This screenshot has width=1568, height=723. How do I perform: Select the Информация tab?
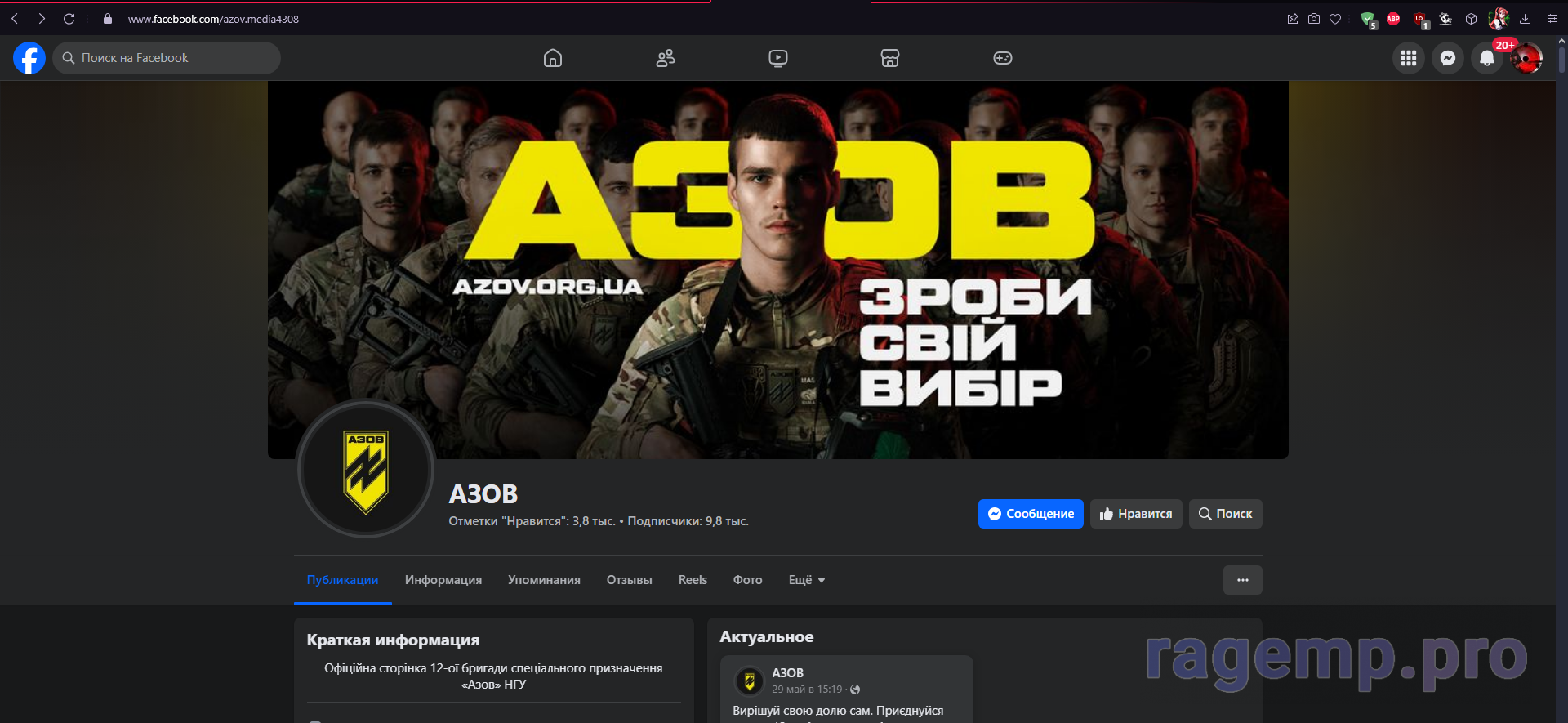(443, 580)
